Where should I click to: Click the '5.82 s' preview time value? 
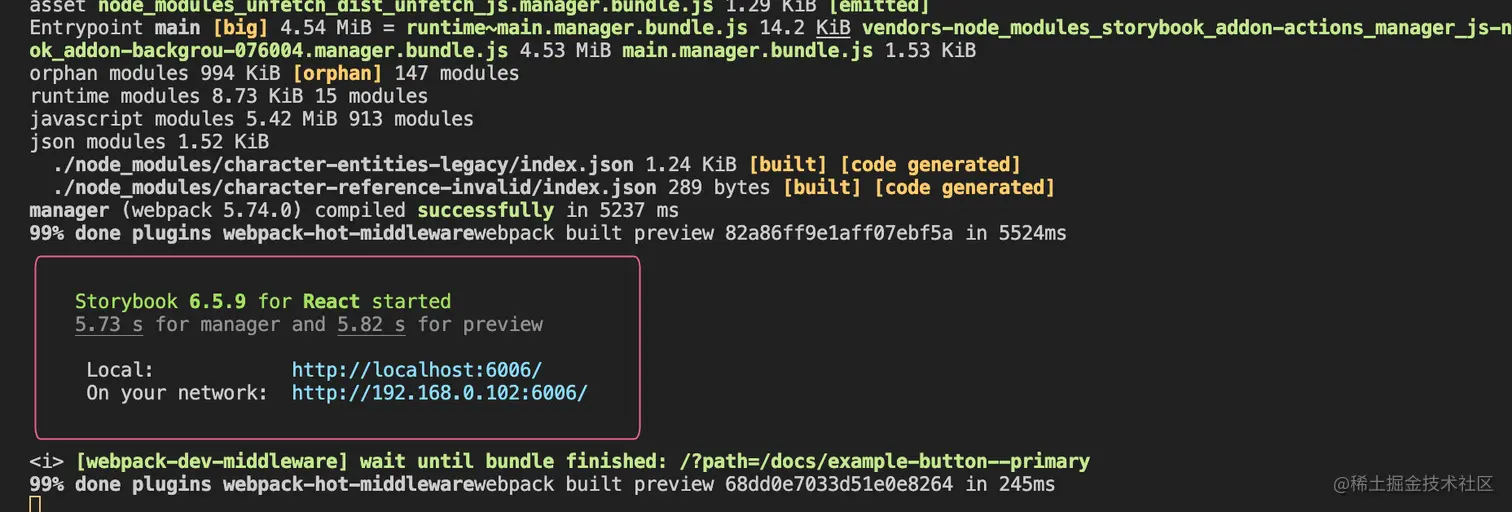pyautogui.click(x=371, y=324)
